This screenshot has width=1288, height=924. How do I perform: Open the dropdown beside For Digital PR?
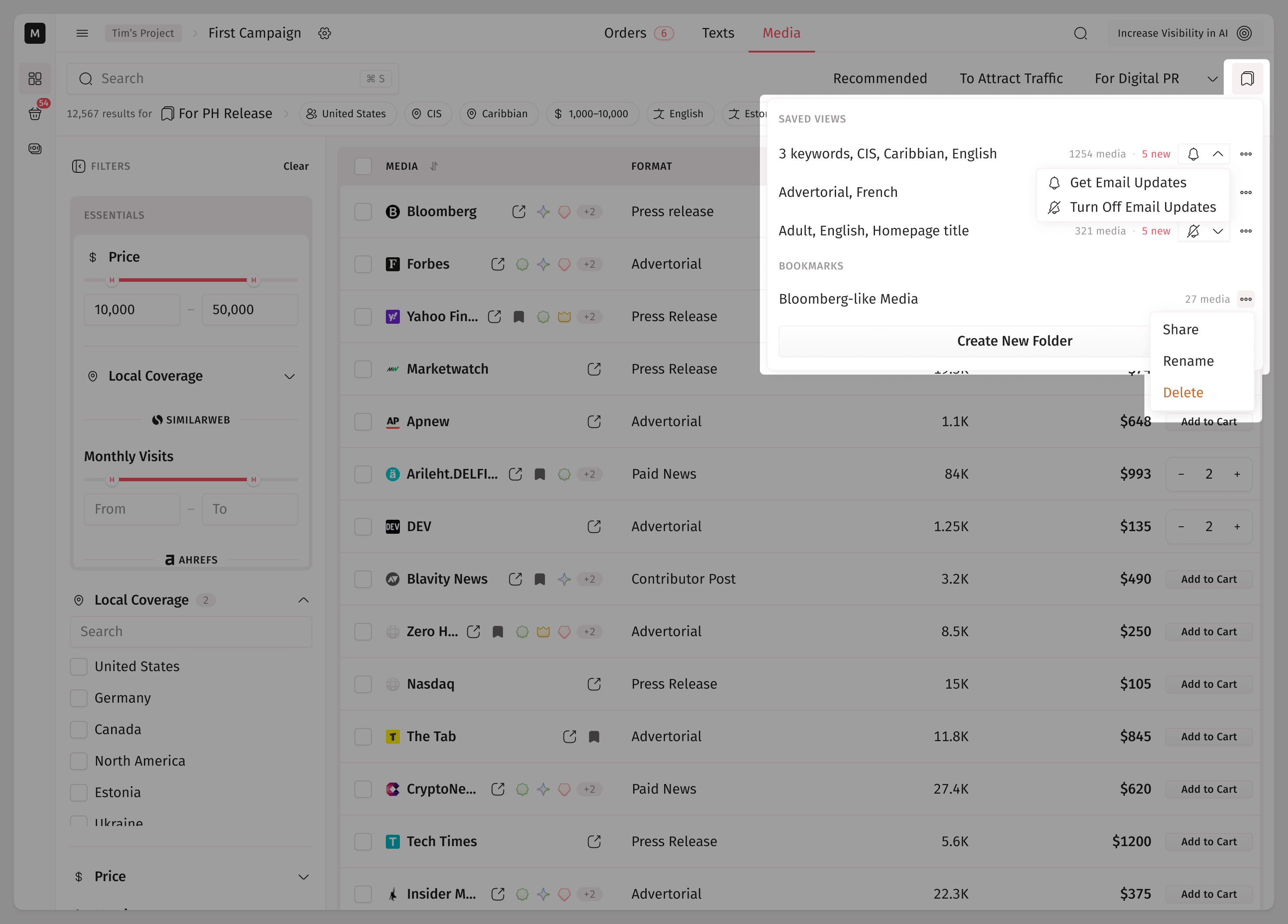[x=1212, y=79]
